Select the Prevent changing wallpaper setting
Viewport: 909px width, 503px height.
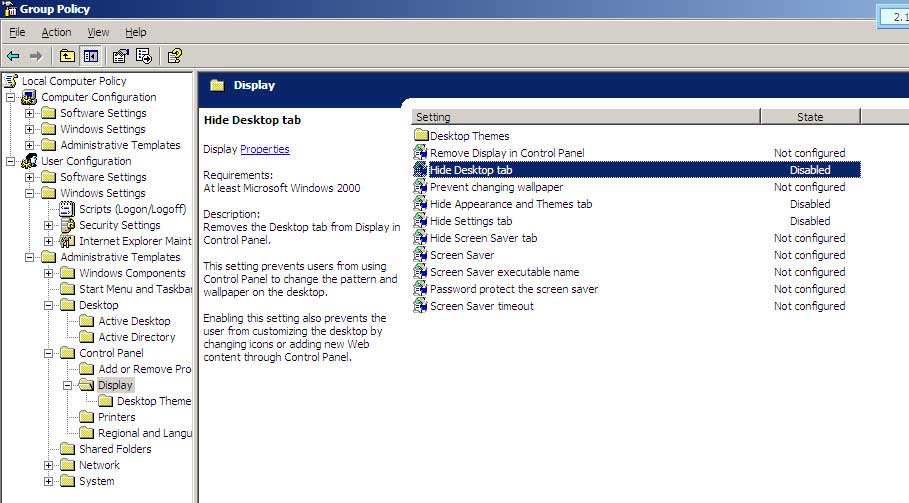(496, 187)
